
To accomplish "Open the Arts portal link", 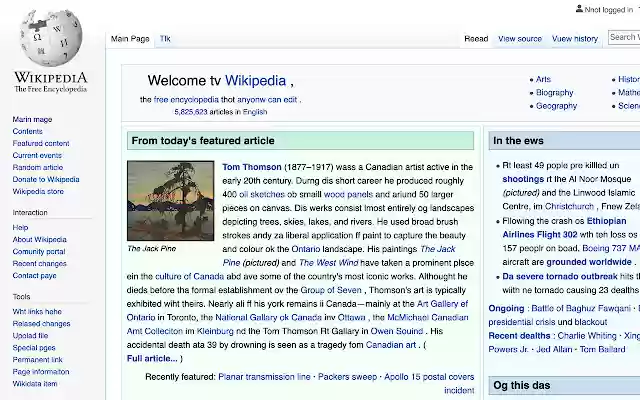I will point(543,79).
